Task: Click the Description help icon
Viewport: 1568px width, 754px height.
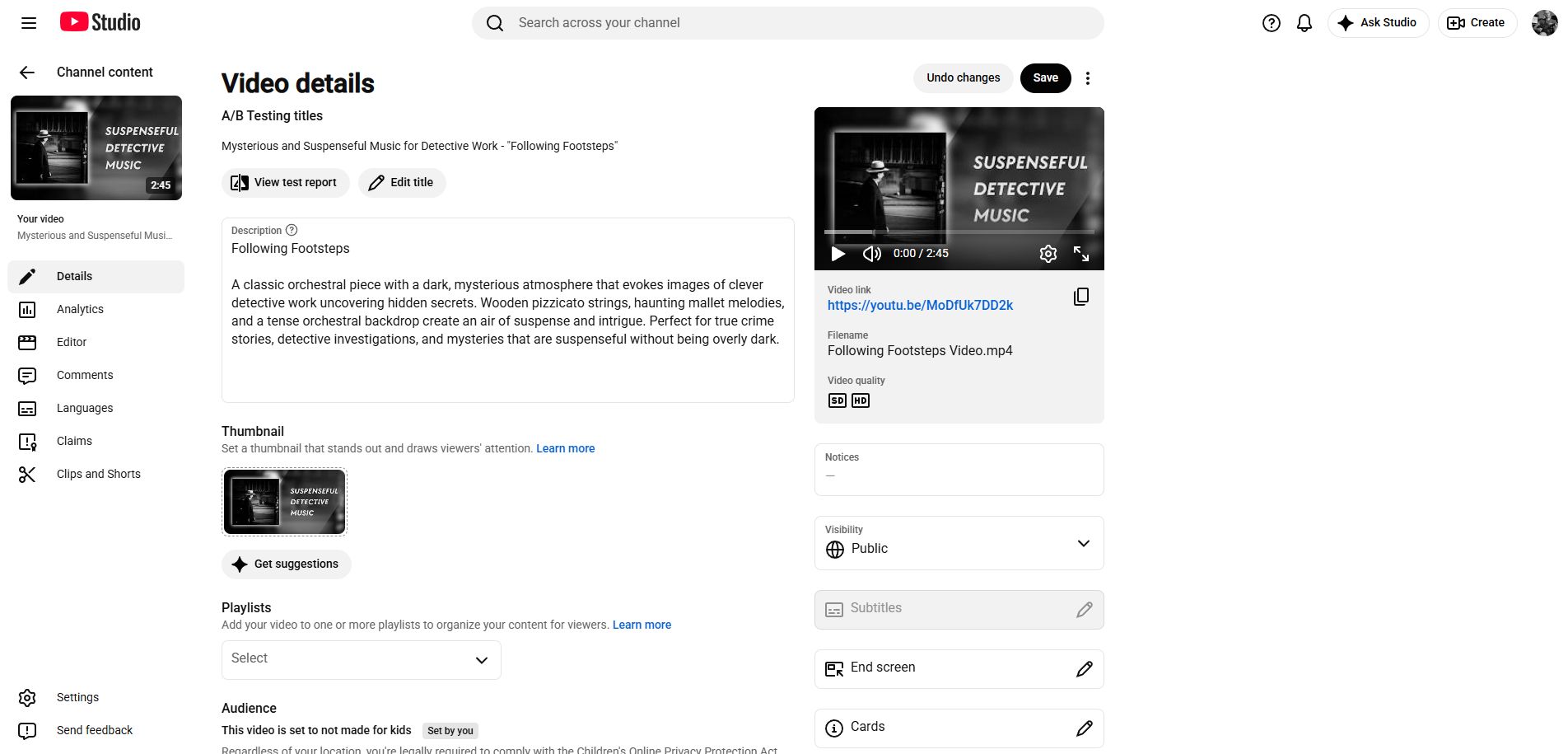Action: 292,231
